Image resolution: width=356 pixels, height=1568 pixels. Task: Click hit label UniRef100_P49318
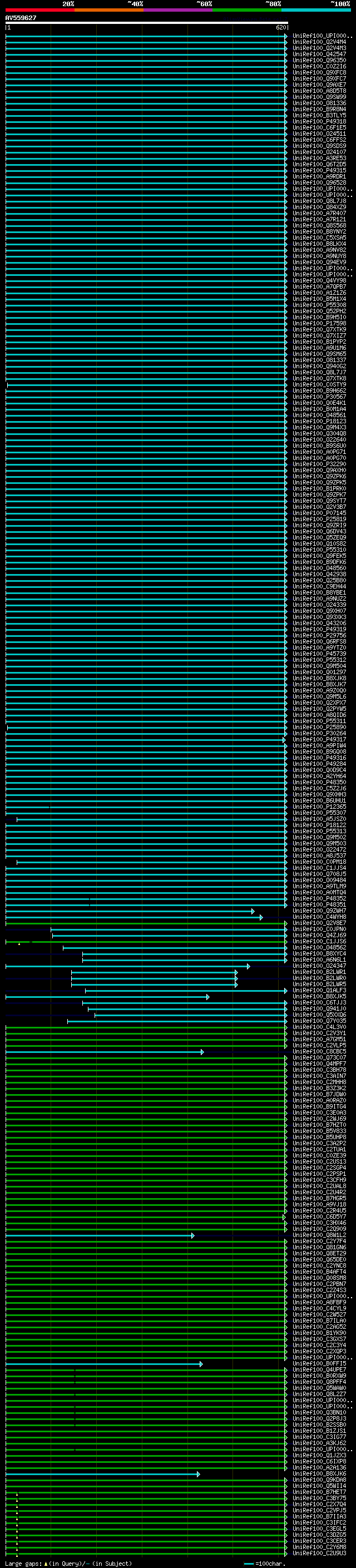pos(319,121)
